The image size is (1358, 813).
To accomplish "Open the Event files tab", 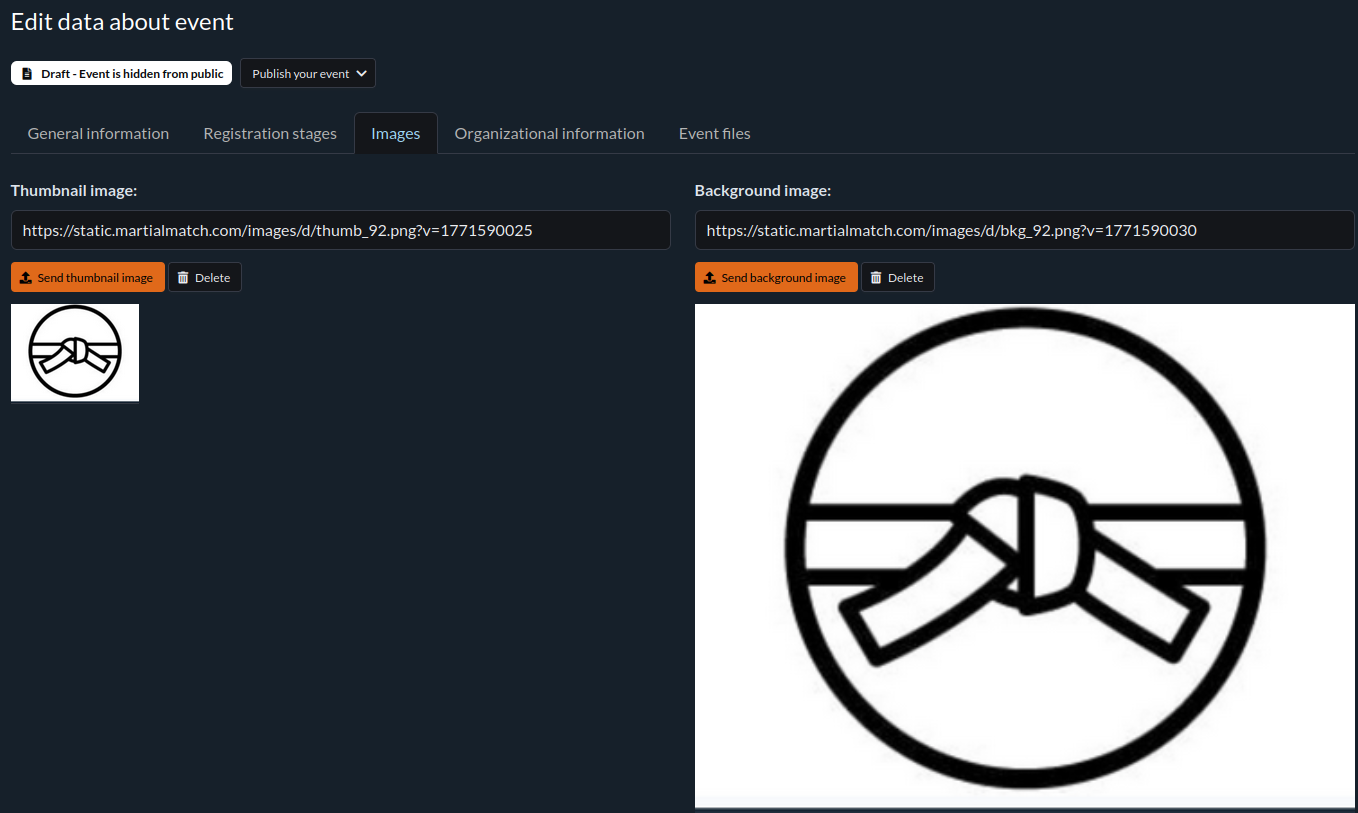I will pos(714,134).
